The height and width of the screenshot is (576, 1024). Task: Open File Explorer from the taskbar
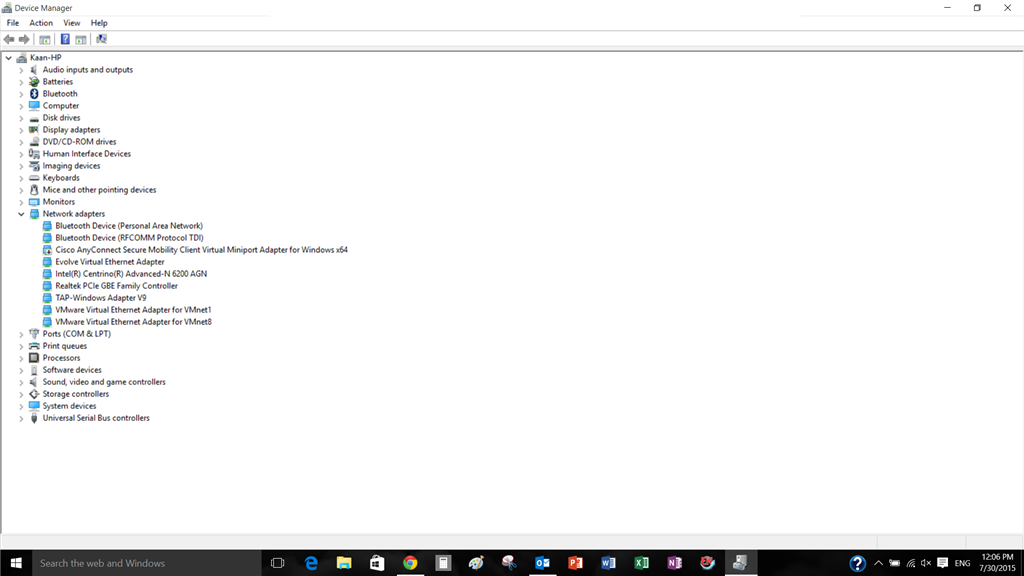point(344,563)
